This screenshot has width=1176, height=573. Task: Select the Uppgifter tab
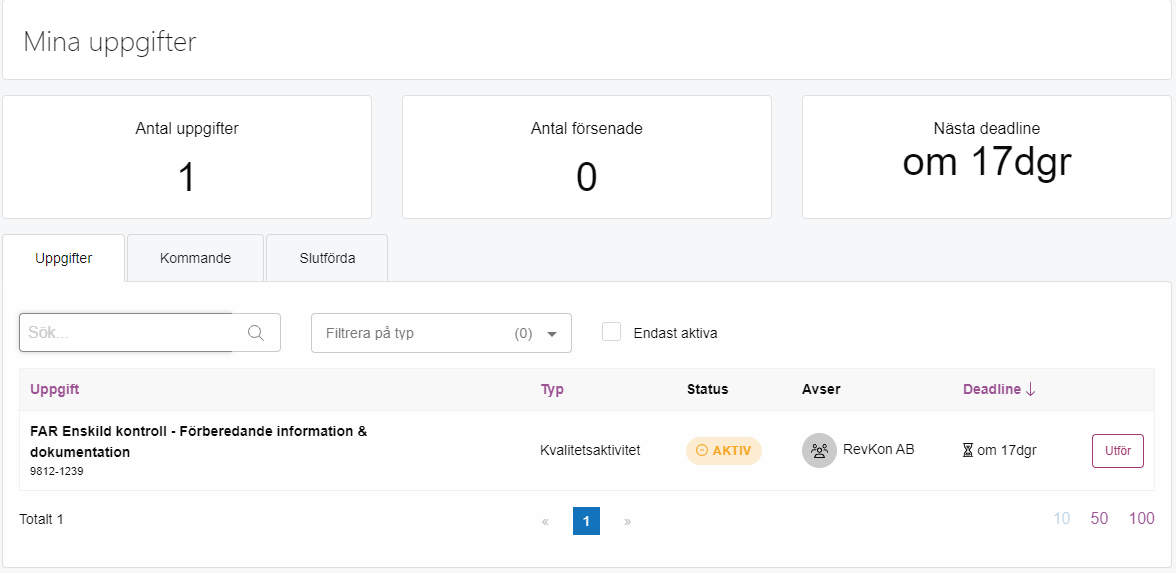point(64,258)
